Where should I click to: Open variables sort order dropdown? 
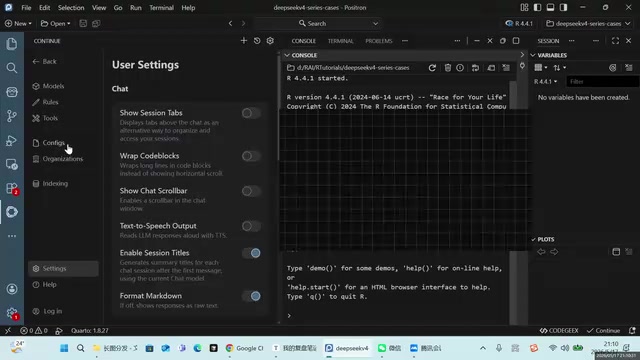[x=559, y=68]
